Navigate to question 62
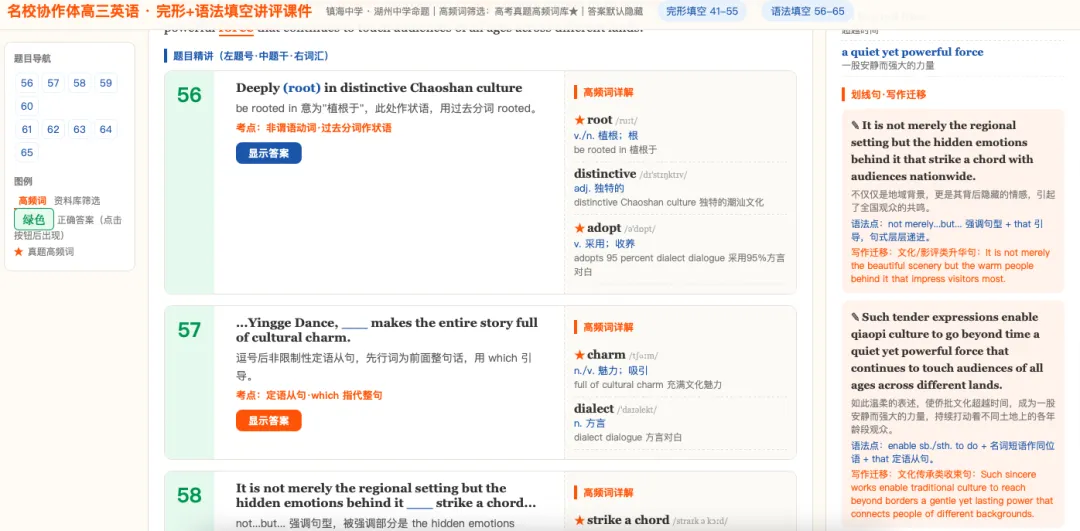The height and width of the screenshot is (531, 1080). [53, 129]
